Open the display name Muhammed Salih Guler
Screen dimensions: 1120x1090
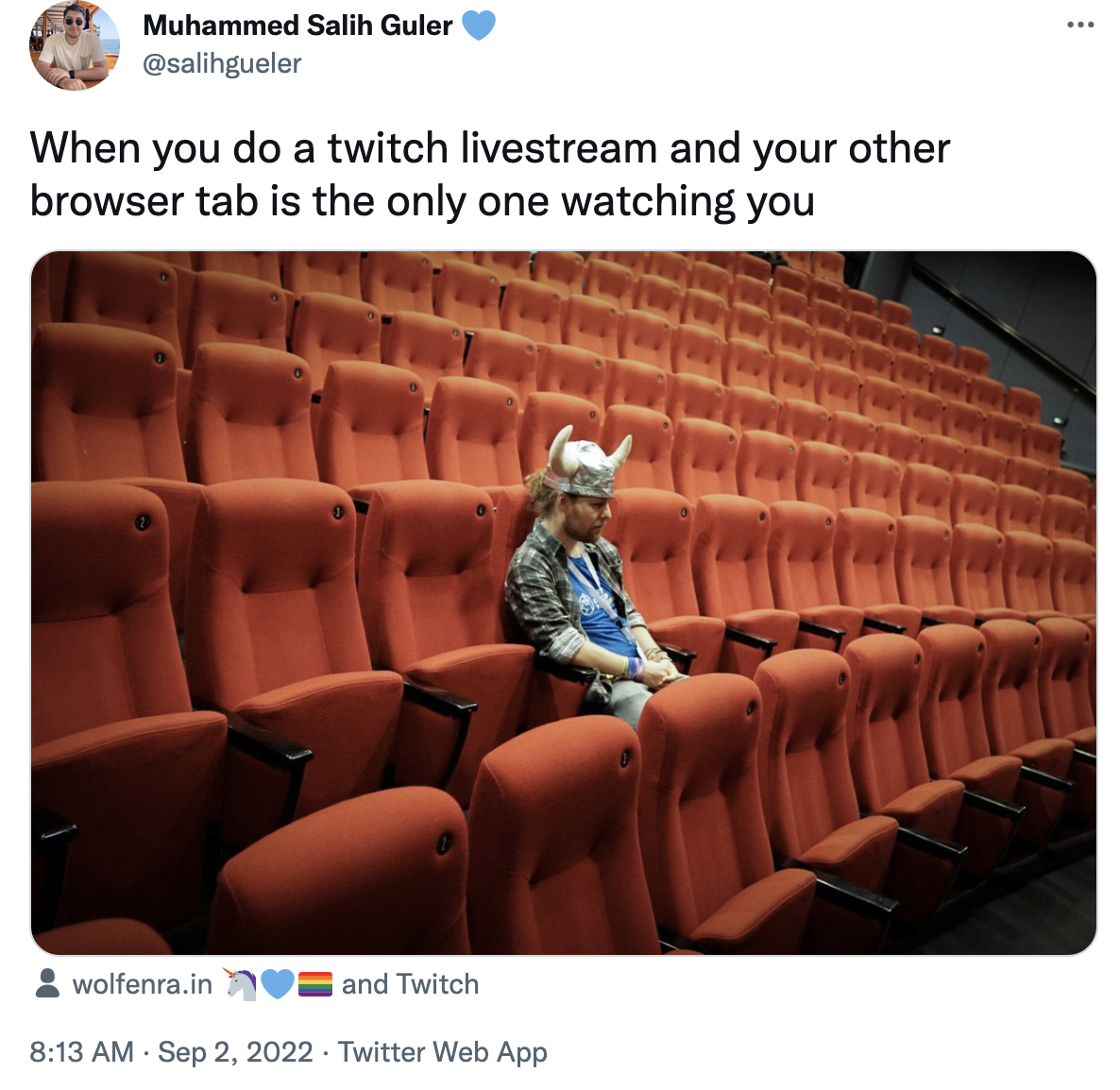pos(297,26)
